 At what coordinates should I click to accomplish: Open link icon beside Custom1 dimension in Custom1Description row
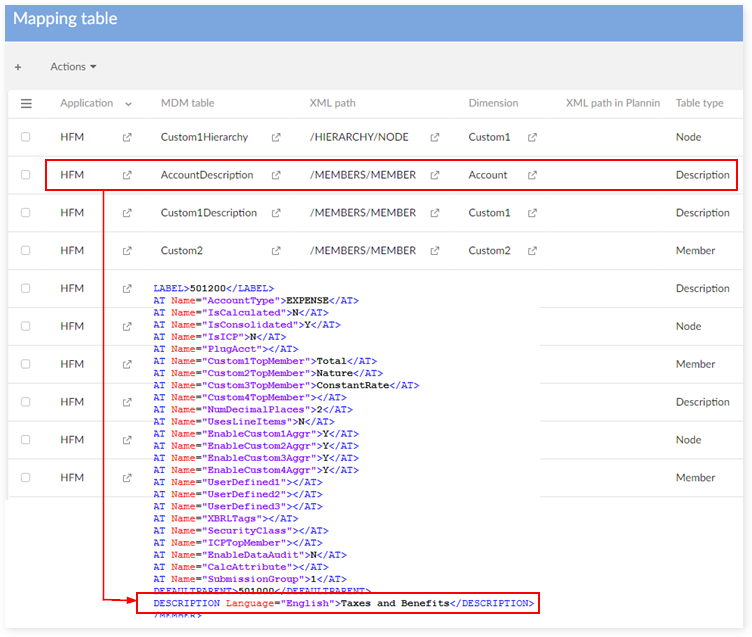tap(532, 213)
